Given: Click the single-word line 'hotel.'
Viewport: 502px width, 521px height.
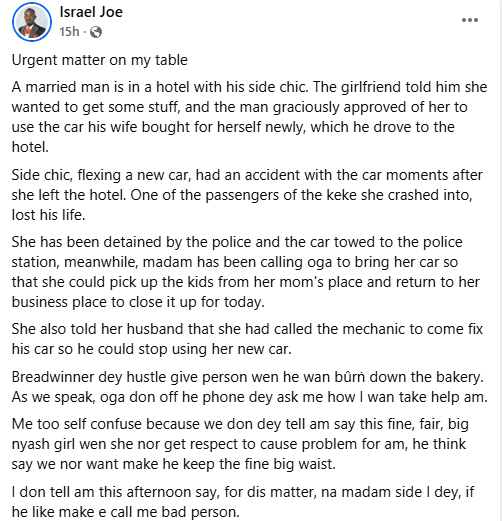Looking at the screenshot, I should (30, 147).
